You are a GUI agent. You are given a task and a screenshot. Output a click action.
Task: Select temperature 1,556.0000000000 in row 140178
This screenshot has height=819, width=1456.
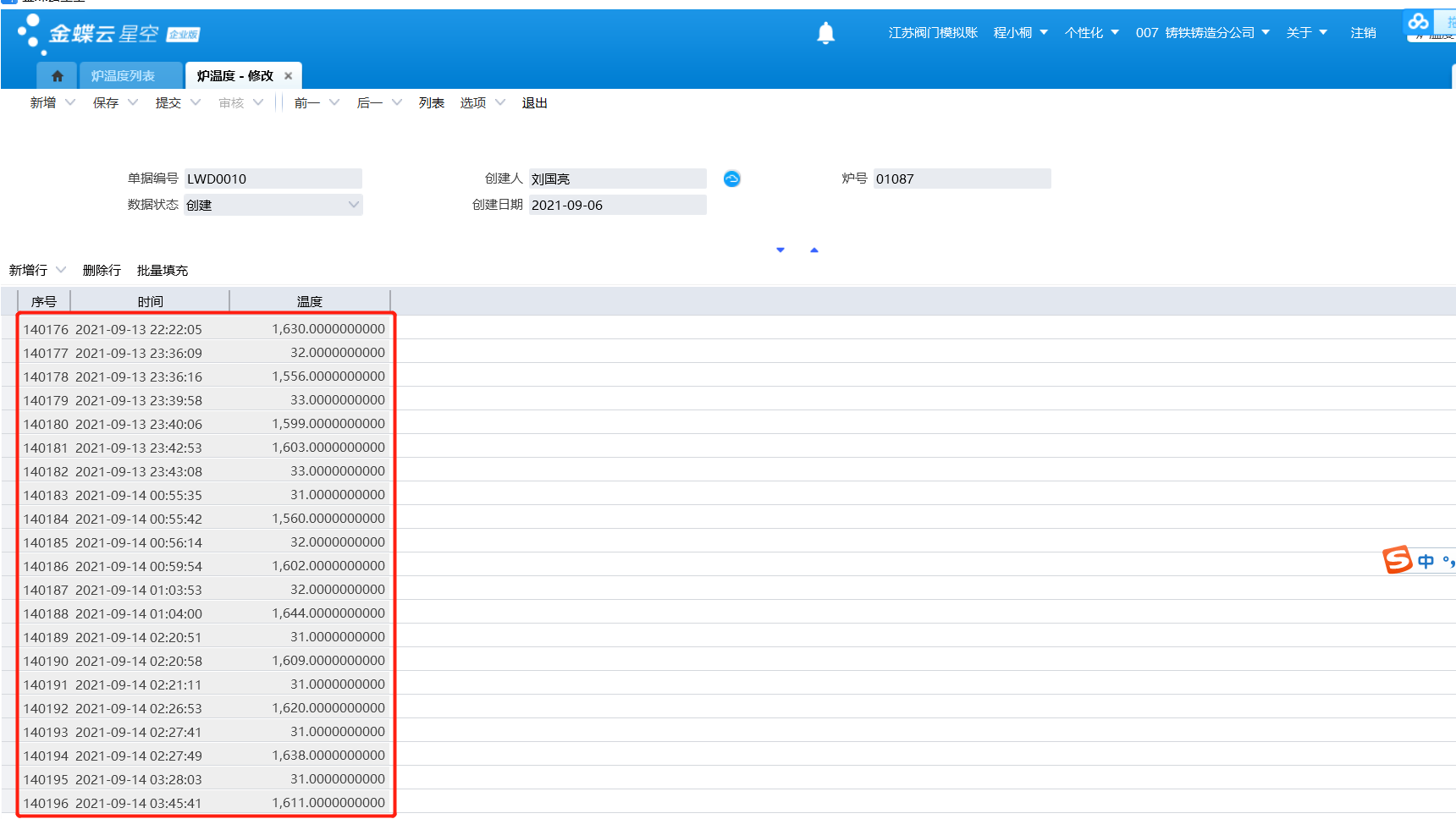click(x=328, y=377)
